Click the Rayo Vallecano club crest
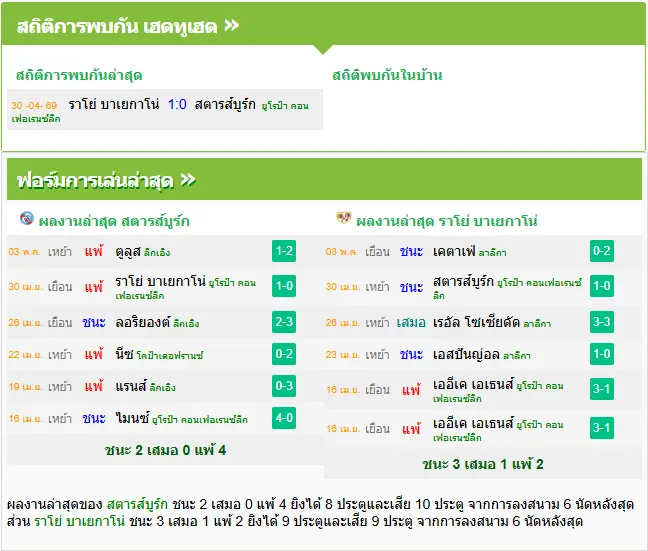The width and height of the screenshot is (648, 551). click(343, 217)
